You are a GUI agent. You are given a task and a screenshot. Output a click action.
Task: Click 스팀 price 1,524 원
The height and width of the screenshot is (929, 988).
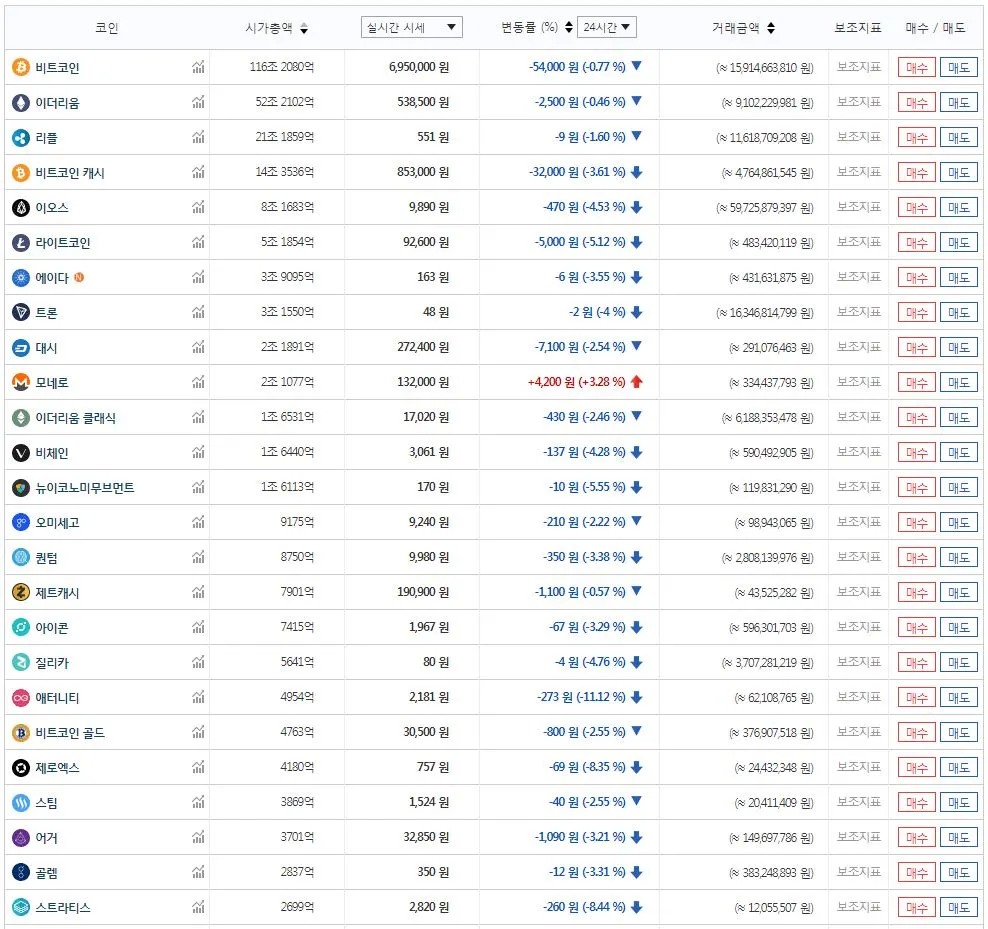[x=429, y=802]
